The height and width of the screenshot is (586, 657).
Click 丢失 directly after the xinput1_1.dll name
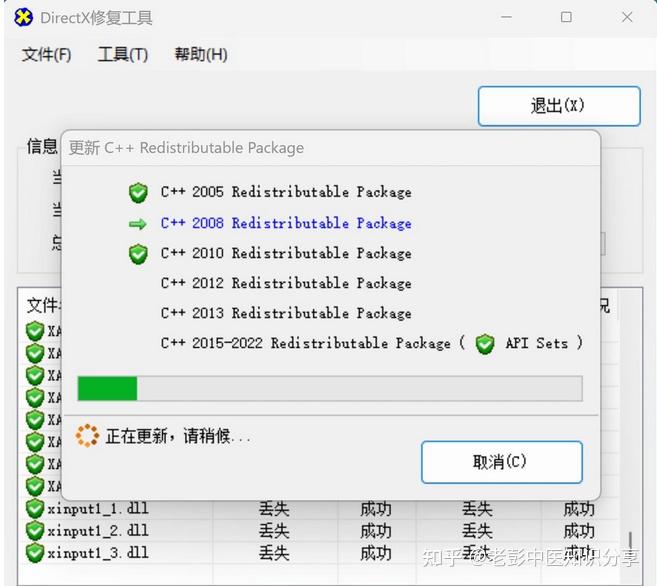click(274, 509)
